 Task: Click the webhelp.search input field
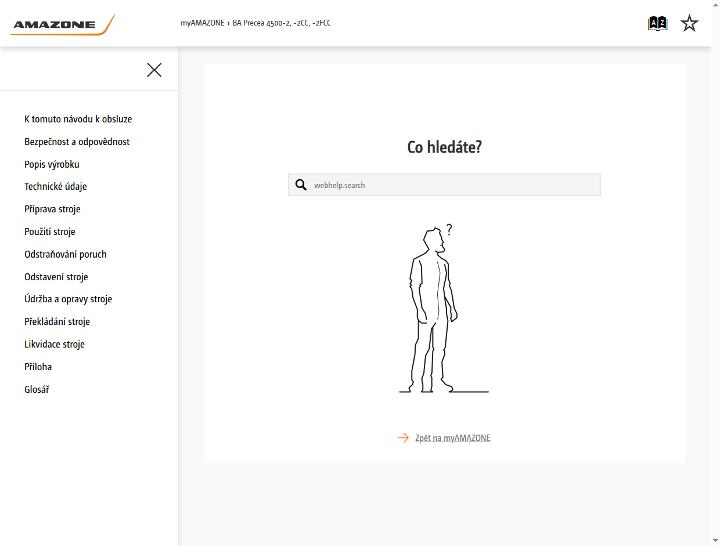pyautogui.click(x=444, y=185)
